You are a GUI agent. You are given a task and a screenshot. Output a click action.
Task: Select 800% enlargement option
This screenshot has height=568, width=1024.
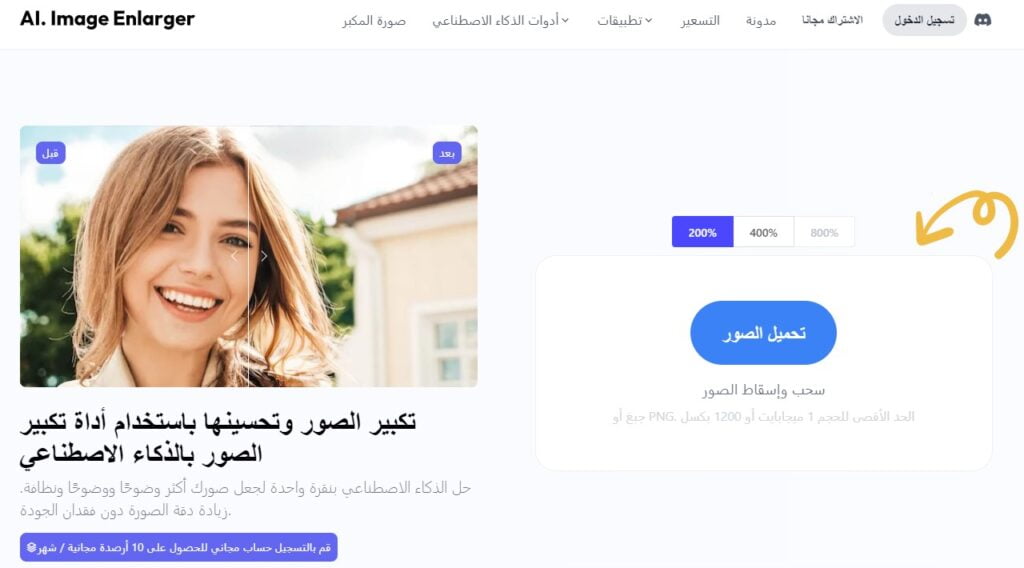pyautogui.click(x=824, y=232)
